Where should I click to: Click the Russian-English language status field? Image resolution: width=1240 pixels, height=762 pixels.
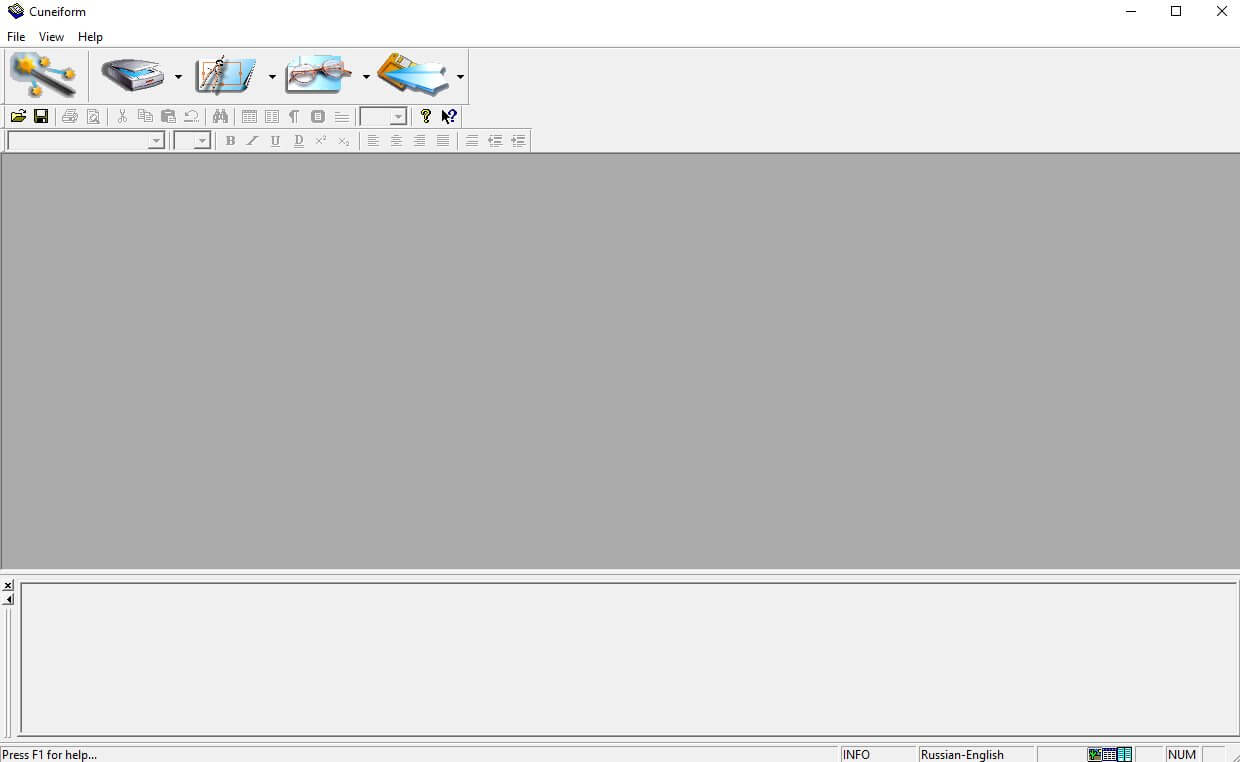click(x=962, y=755)
